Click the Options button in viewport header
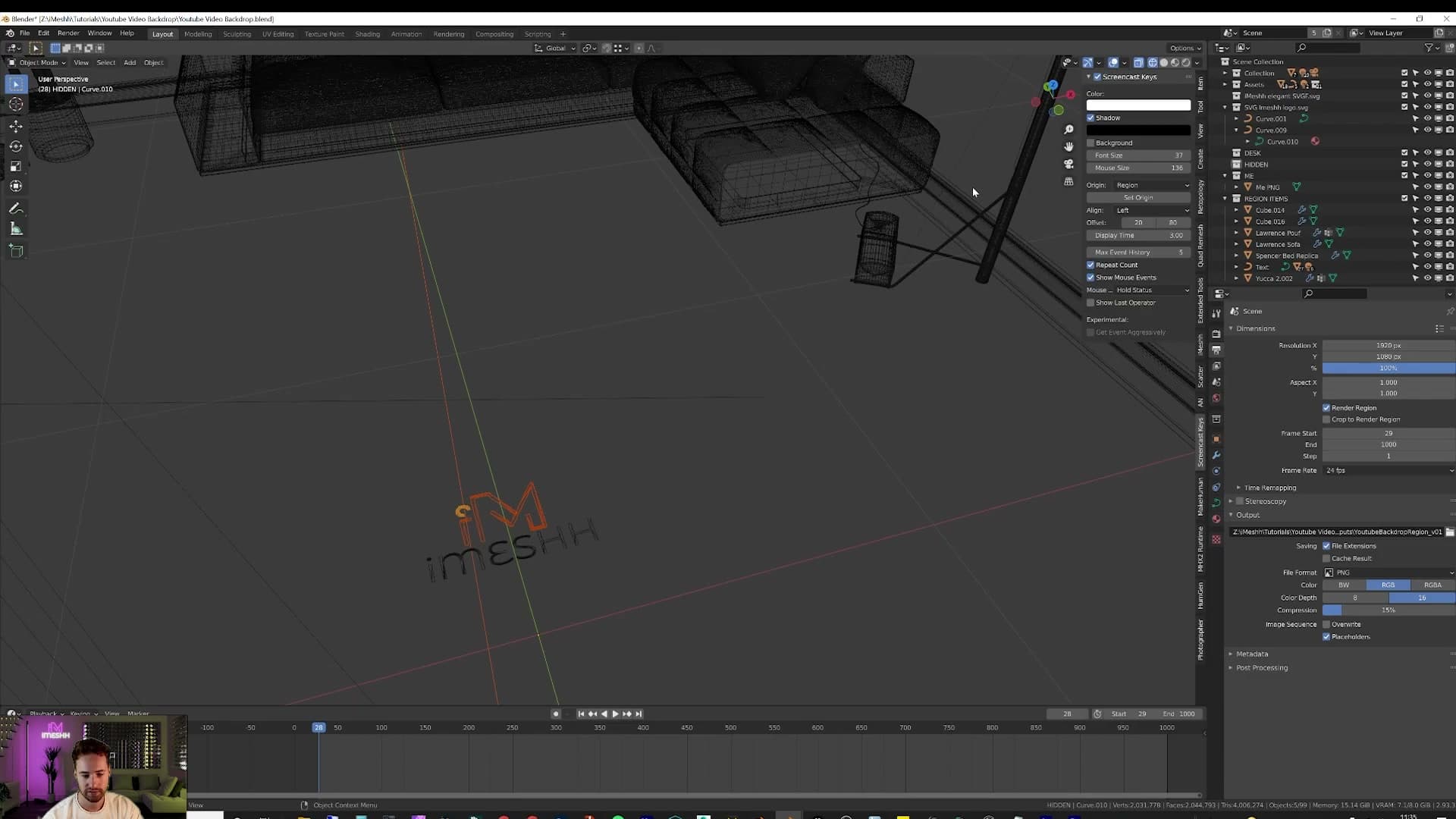 pyautogui.click(x=1185, y=48)
